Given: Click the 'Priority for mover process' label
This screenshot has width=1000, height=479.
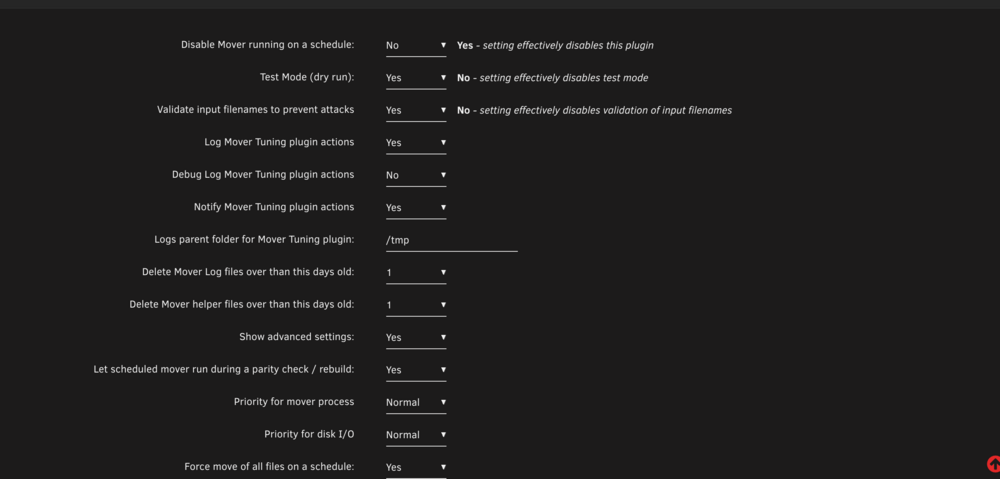Looking at the screenshot, I should click(293, 402).
